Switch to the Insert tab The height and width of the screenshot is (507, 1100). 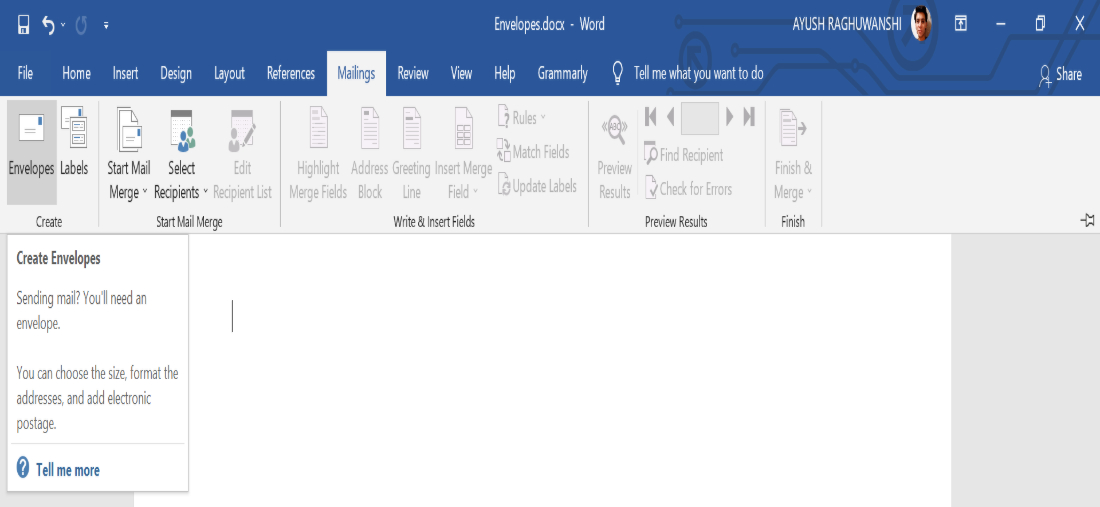coord(126,73)
